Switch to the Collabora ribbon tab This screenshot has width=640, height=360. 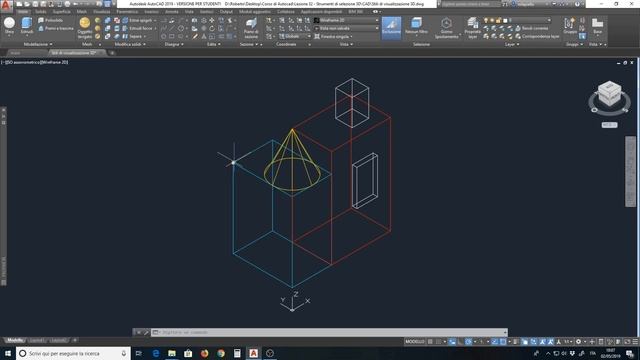coord(286,12)
